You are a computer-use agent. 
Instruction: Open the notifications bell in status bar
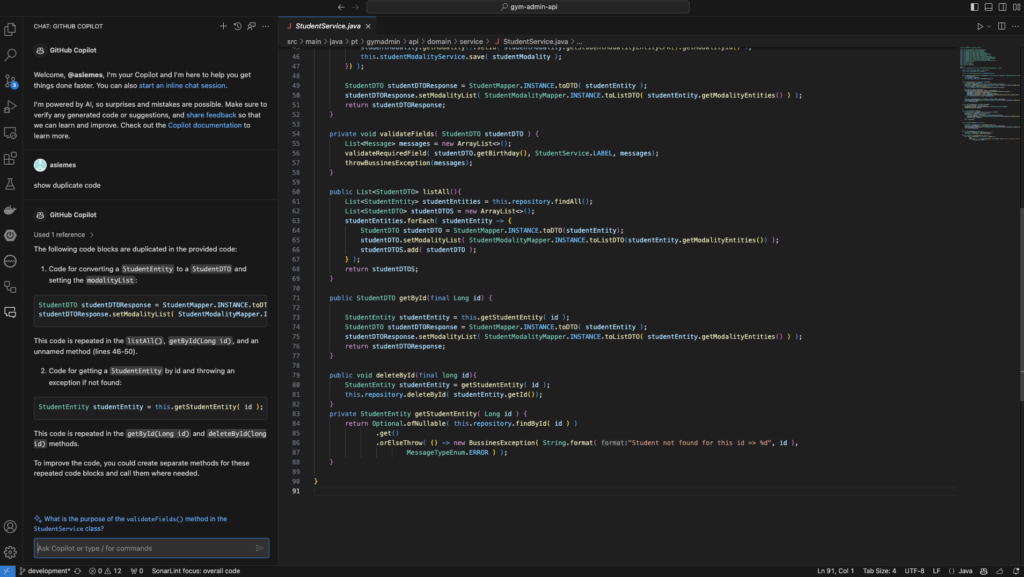click(x=1016, y=571)
